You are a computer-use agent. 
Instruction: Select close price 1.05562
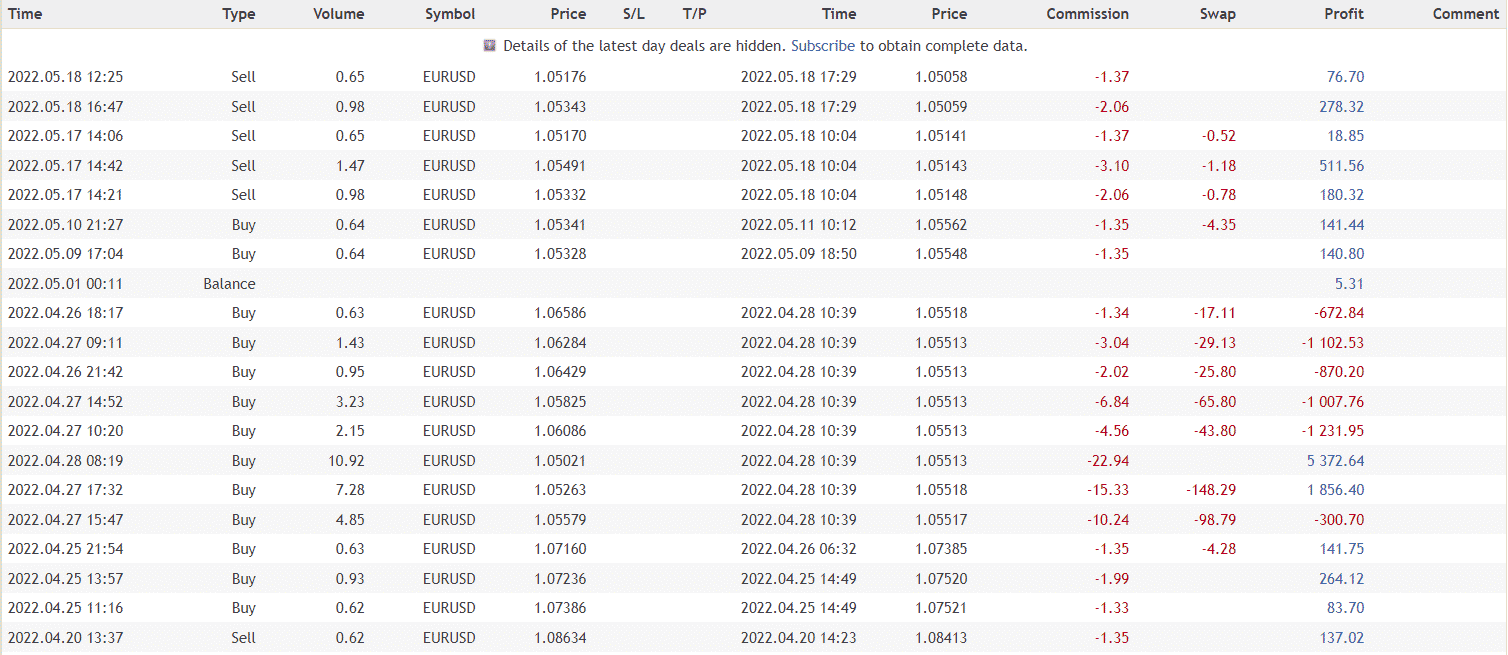(942, 225)
